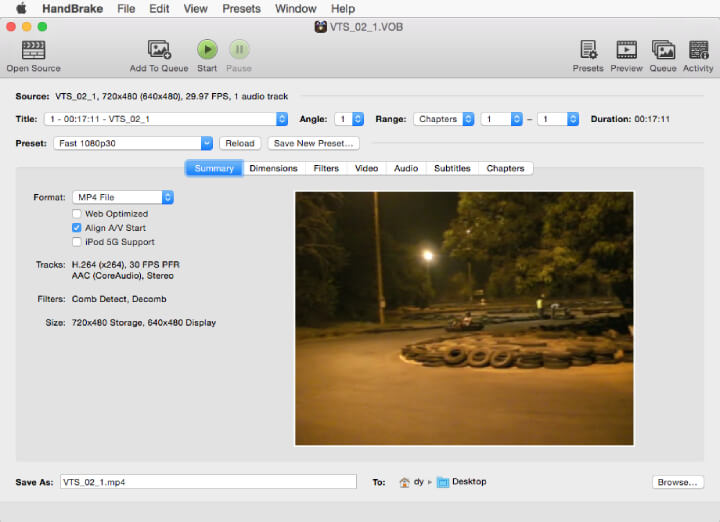Image resolution: width=720 pixels, height=522 pixels.
Task: Open the Presets panel icon
Action: 588,49
